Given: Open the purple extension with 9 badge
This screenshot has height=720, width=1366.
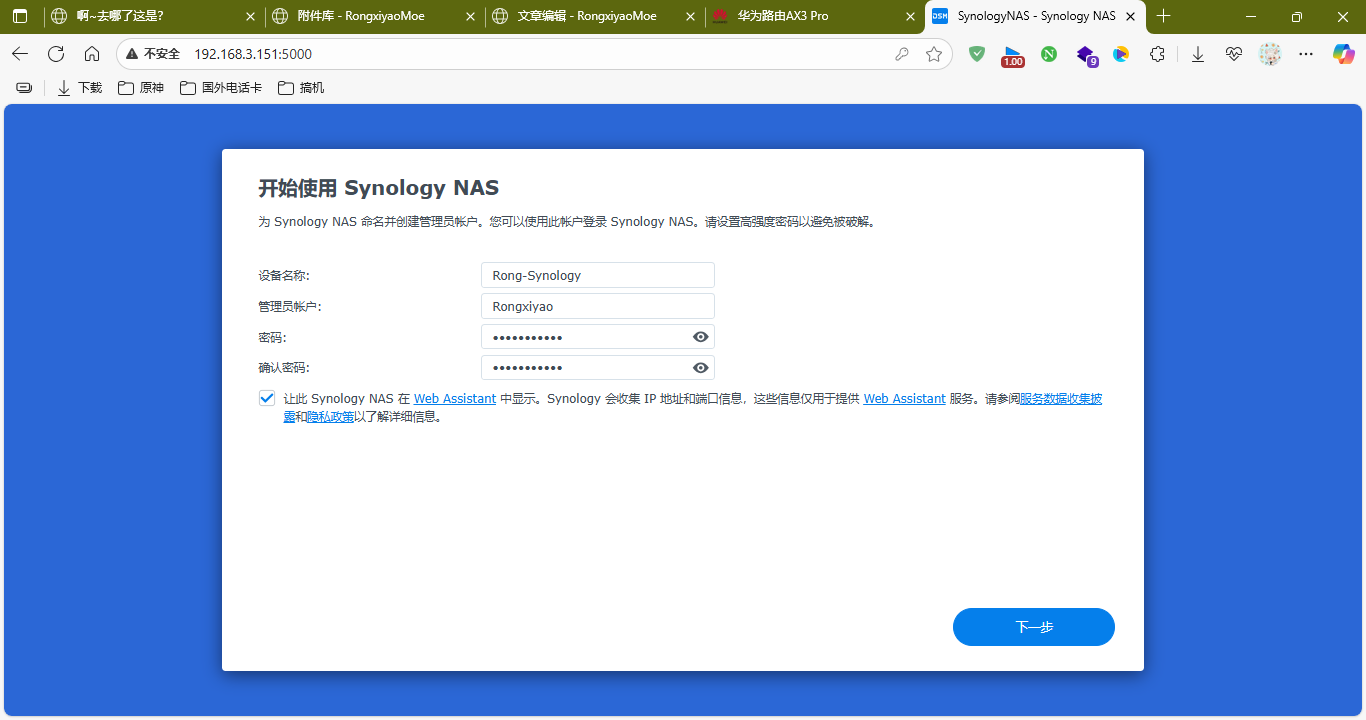Looking at the screenshot, I should tap(1086, 55).
